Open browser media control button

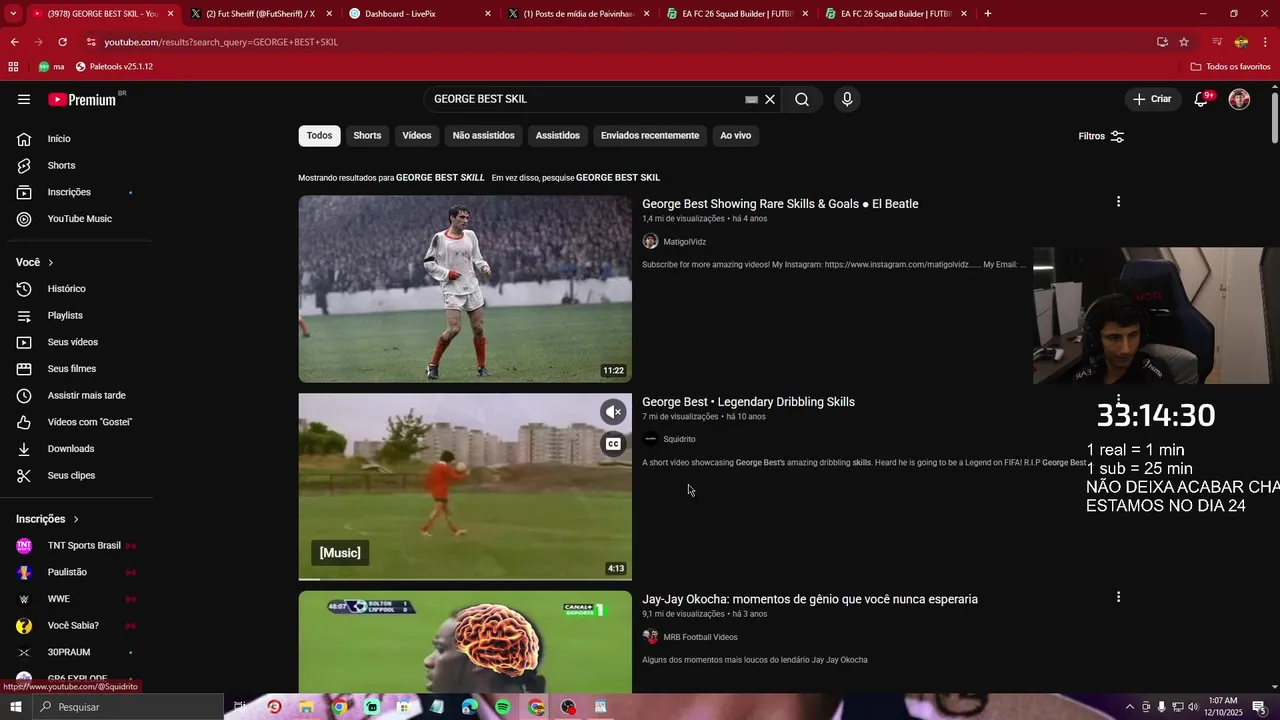point(1217,42)
